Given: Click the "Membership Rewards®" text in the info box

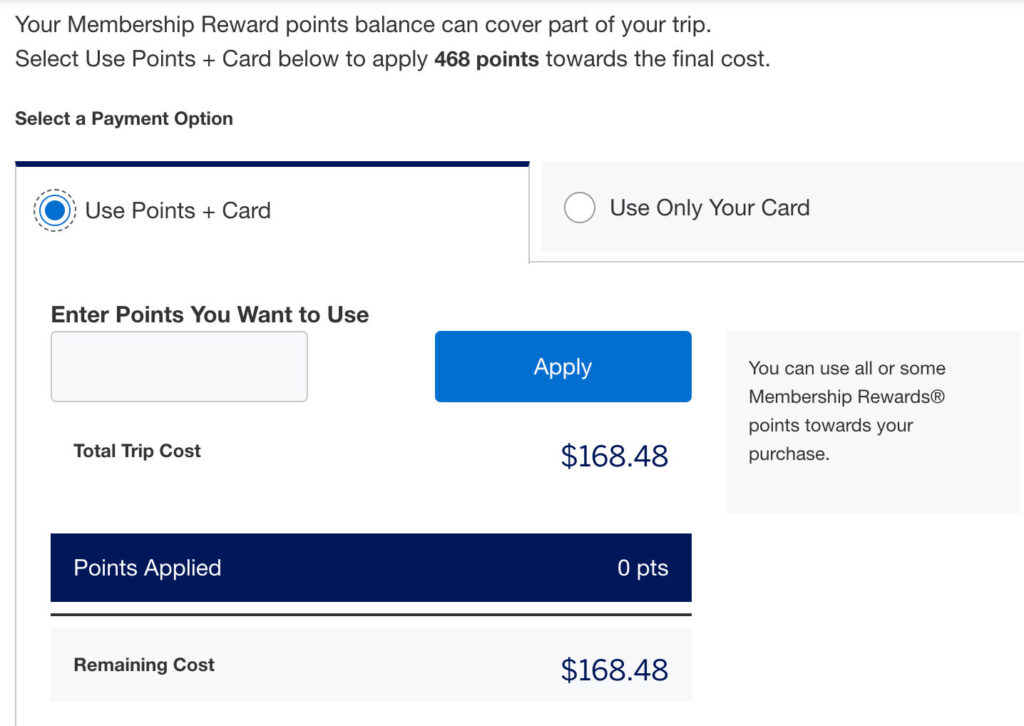Looking at the screenshot, I should [846, 397].
